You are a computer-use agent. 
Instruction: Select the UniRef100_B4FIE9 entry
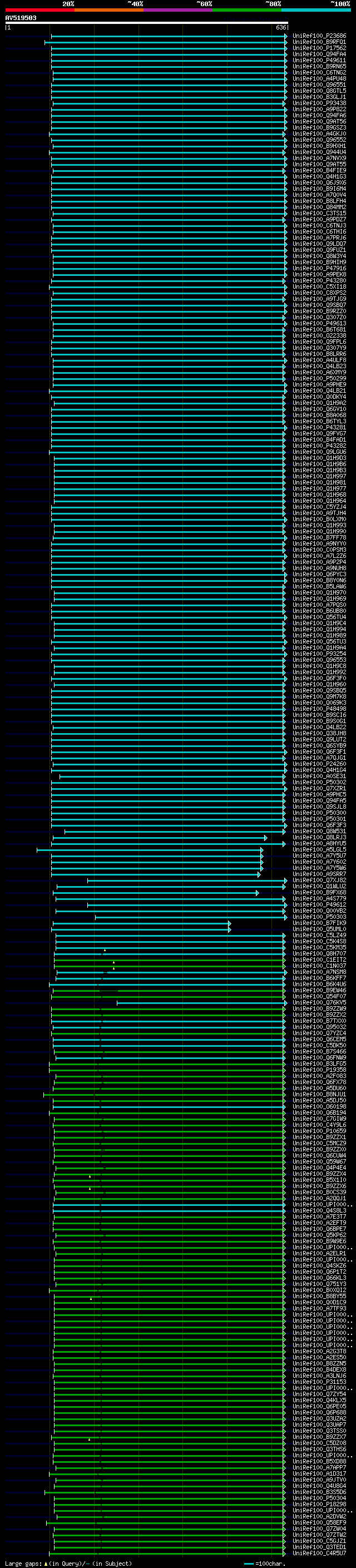(319, 170)
